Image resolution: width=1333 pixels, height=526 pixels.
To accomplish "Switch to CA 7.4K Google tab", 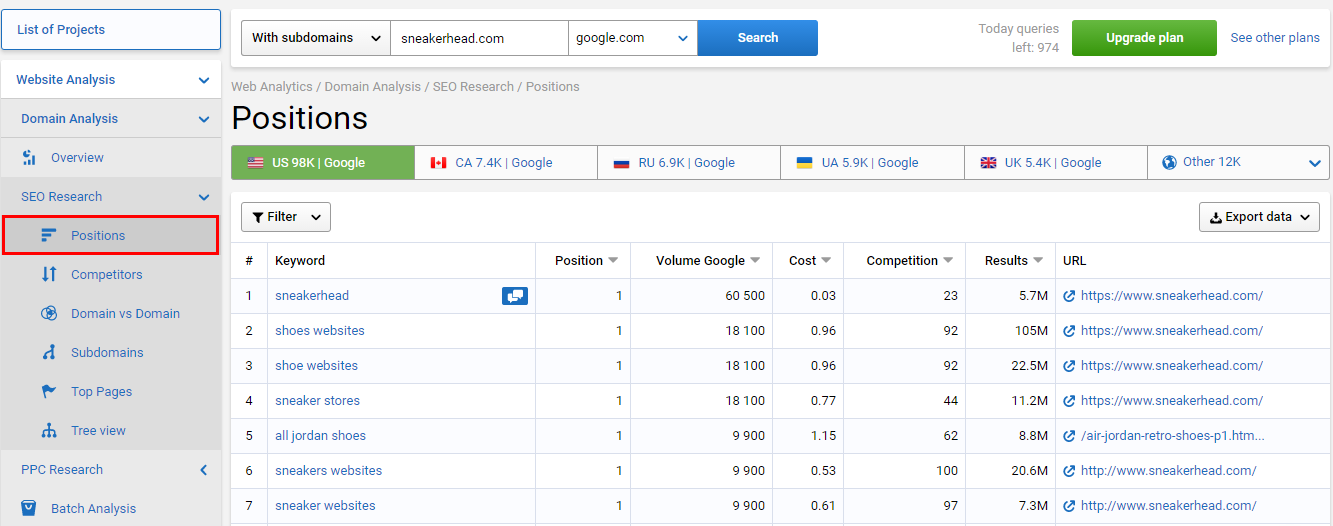I will click(x=505, y=162).
